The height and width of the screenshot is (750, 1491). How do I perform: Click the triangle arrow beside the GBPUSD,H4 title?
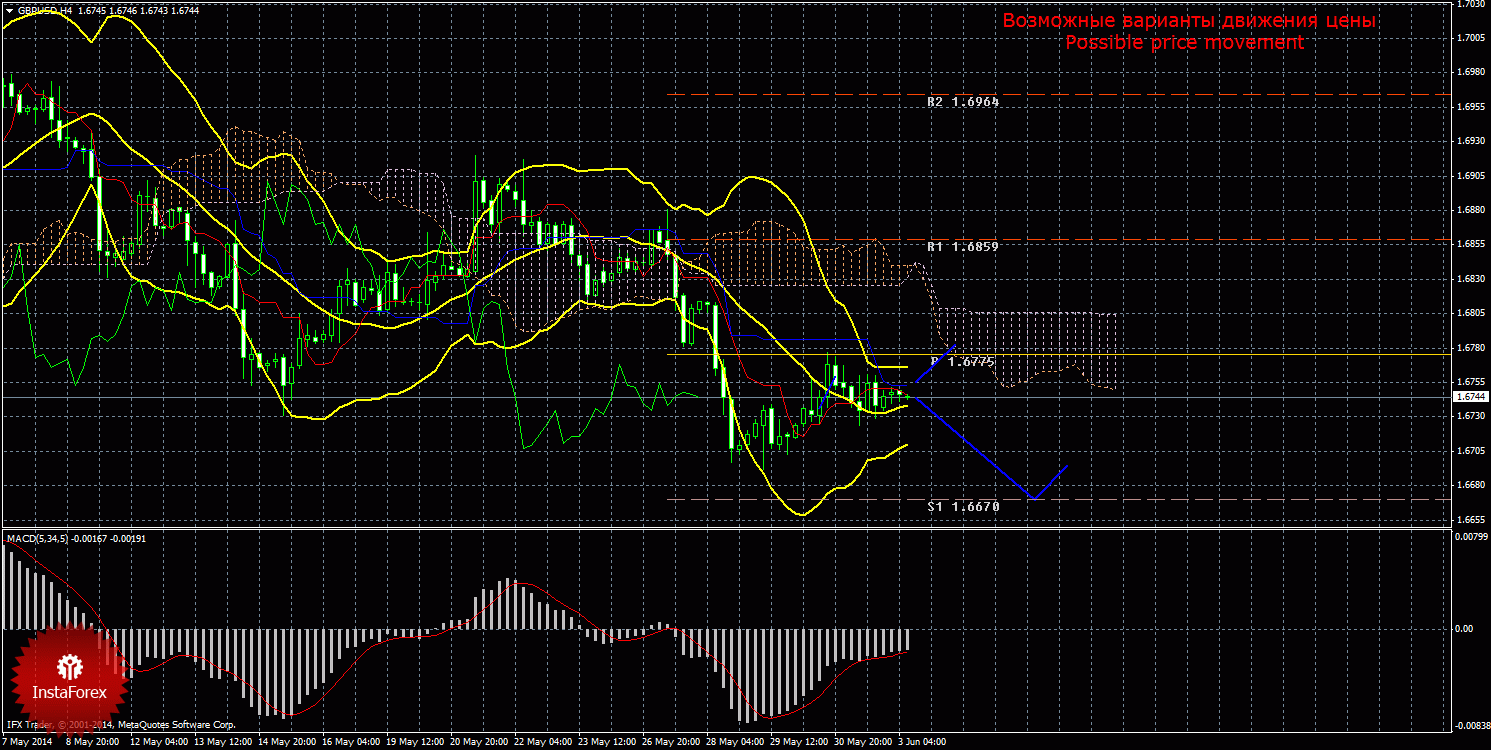tap(9, 9)
